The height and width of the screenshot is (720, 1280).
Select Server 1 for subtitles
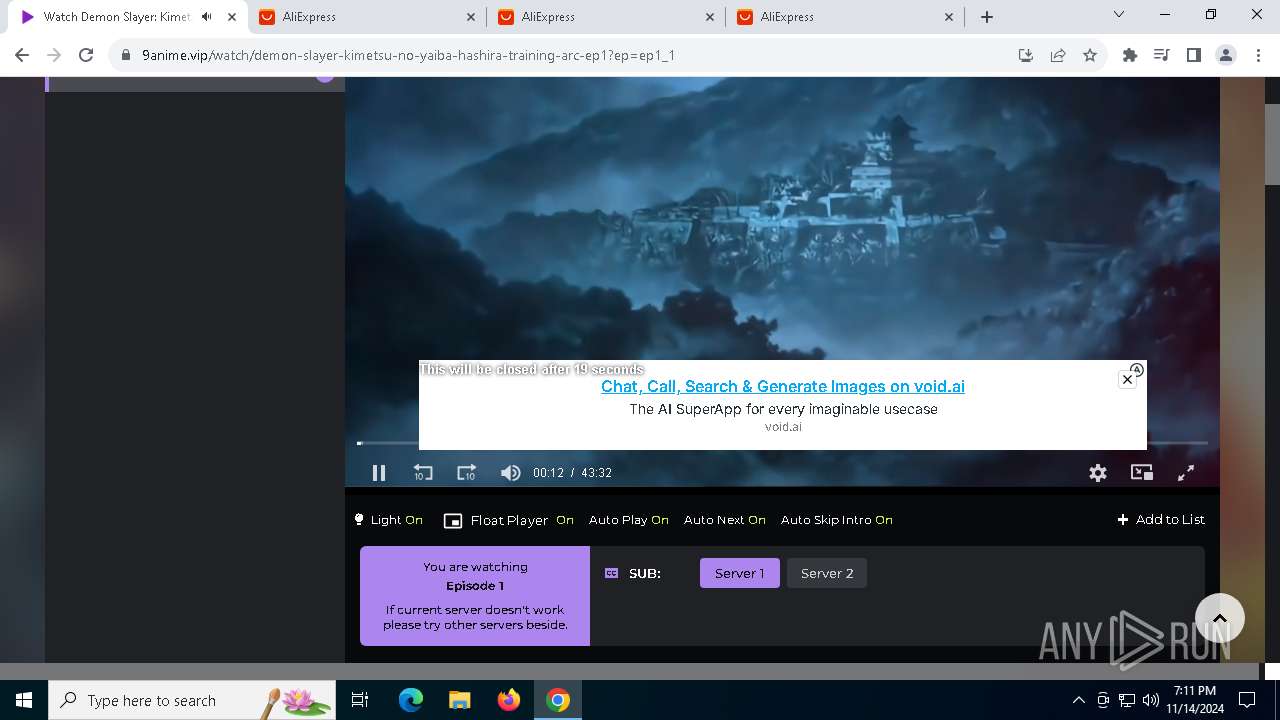(x=740, y=573)
